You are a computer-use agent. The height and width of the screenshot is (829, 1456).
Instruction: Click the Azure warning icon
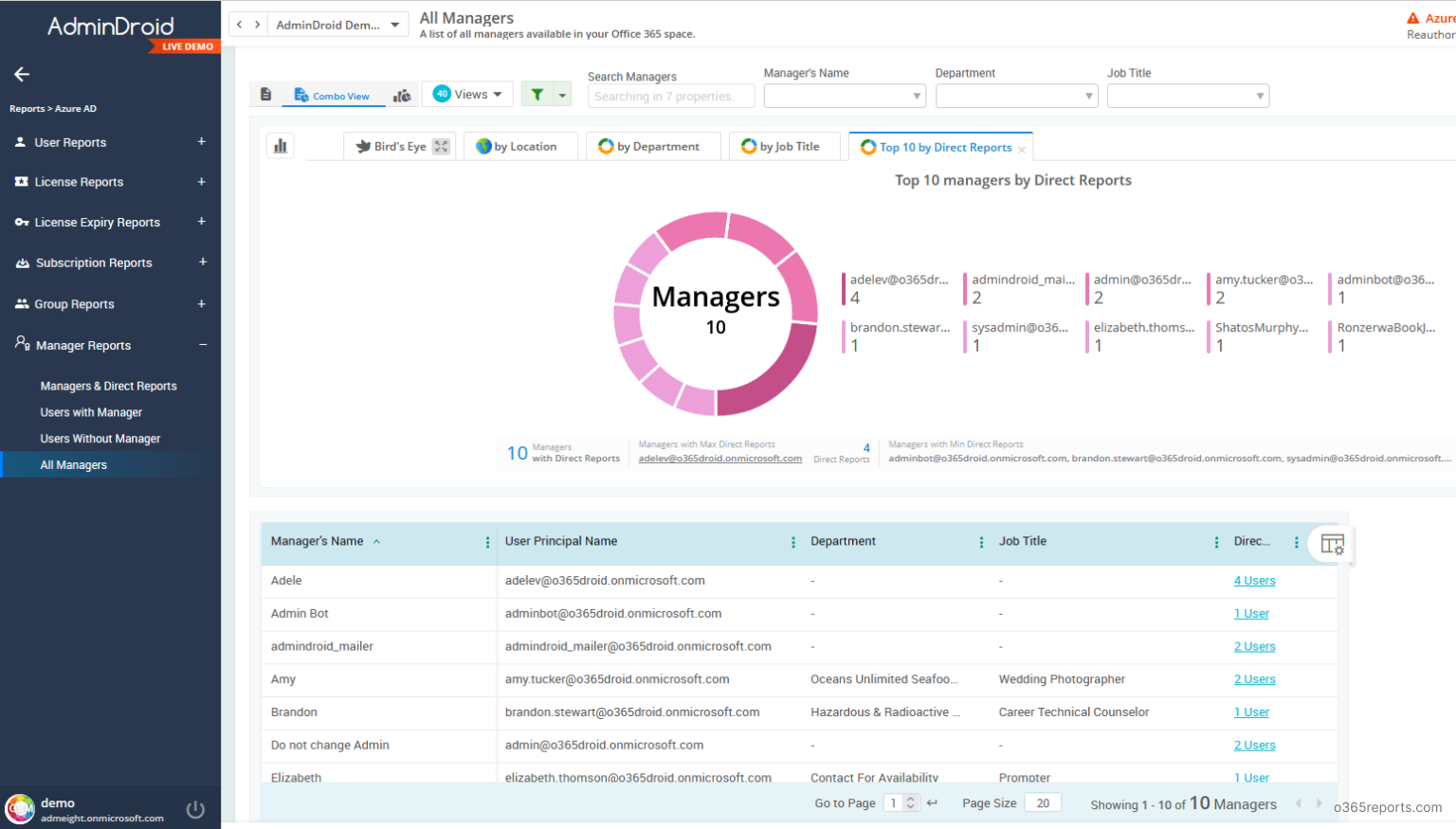pos(1412,18)
